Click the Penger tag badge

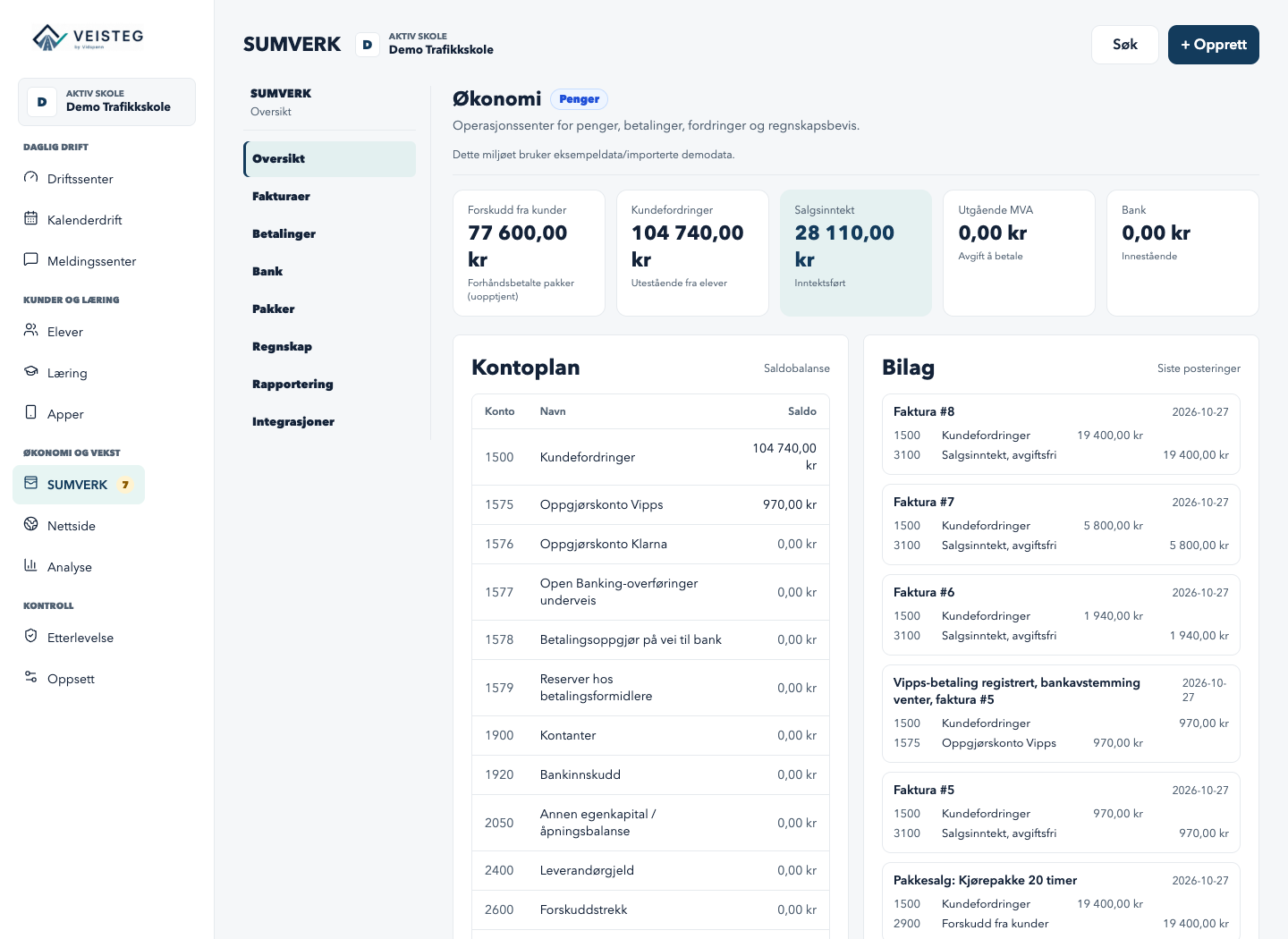pyautogui.click(x=579, y=99)
